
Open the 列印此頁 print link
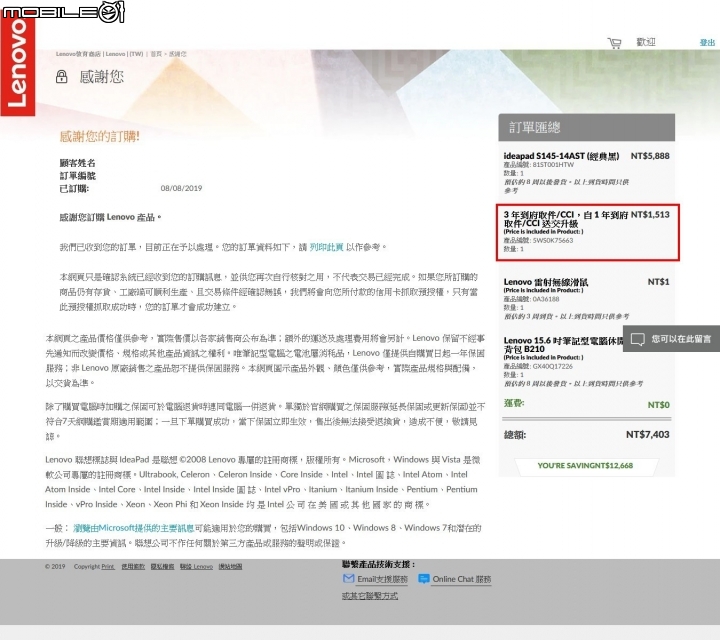tap(326, 247)
